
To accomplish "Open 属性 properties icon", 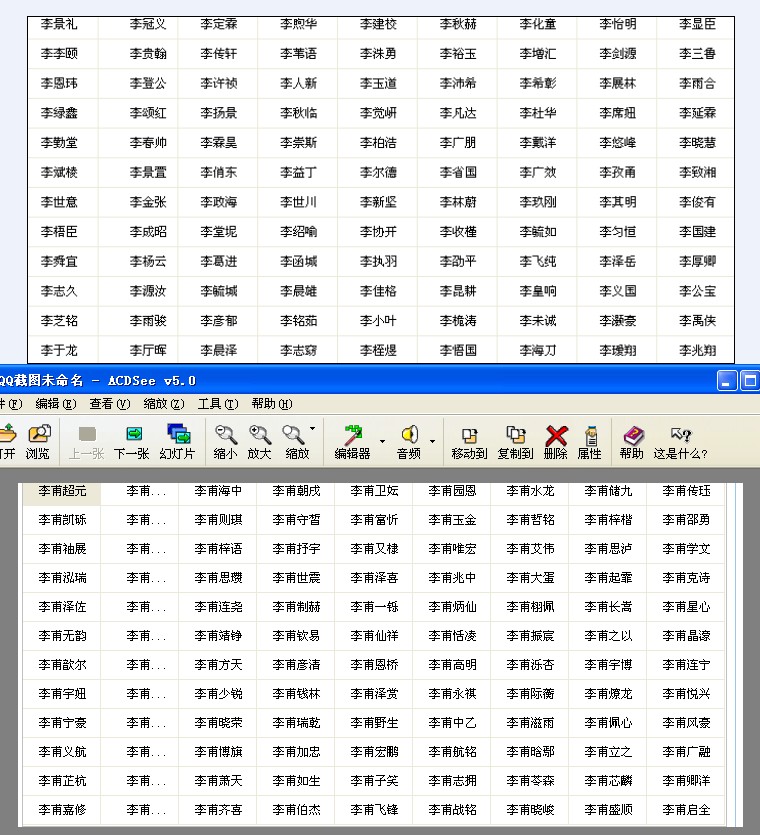I will click(590, 442).
